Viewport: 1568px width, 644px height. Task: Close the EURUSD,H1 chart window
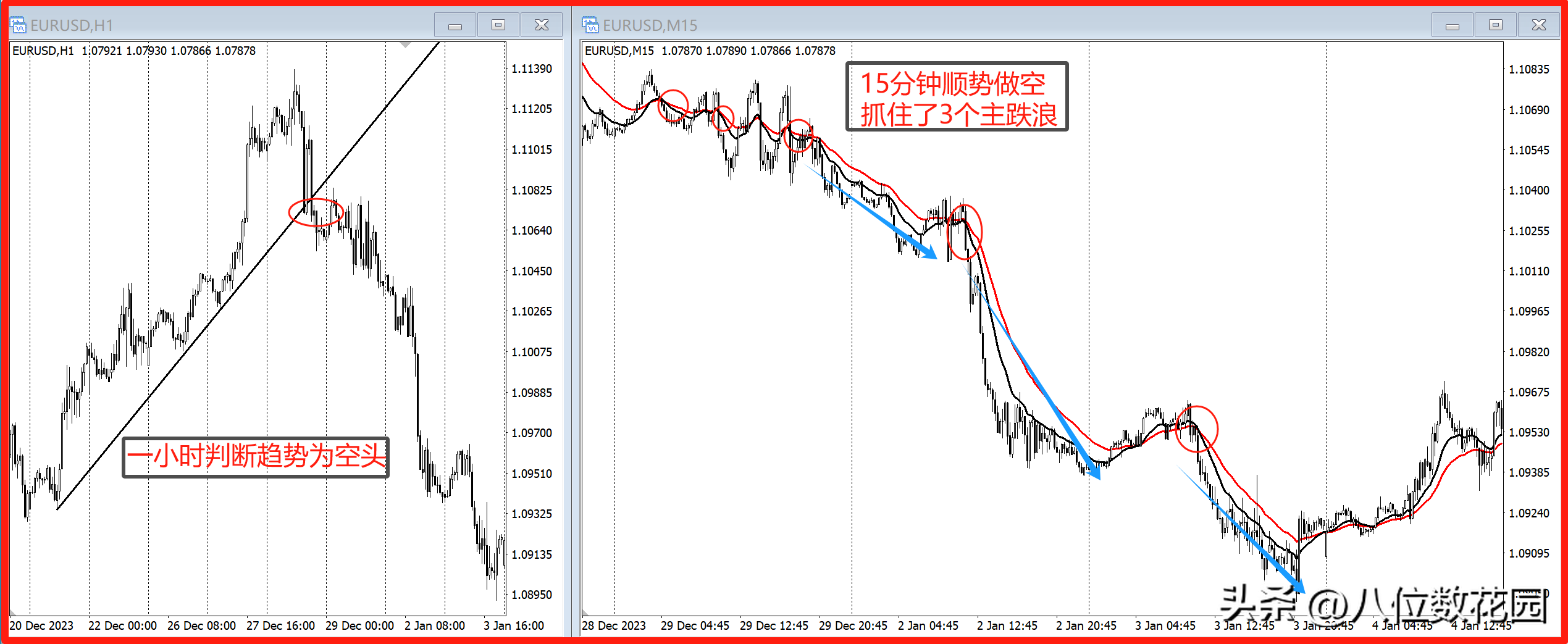[x=542, y=25]
